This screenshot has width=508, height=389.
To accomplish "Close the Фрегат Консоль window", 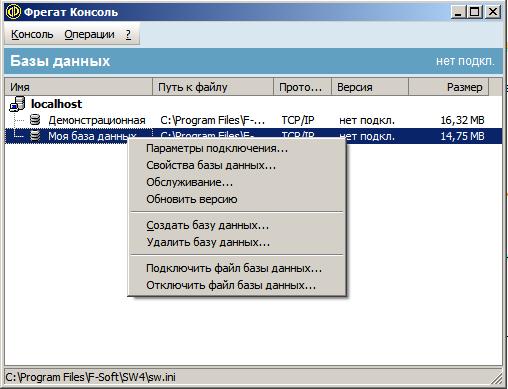I will tap(493, 12).
